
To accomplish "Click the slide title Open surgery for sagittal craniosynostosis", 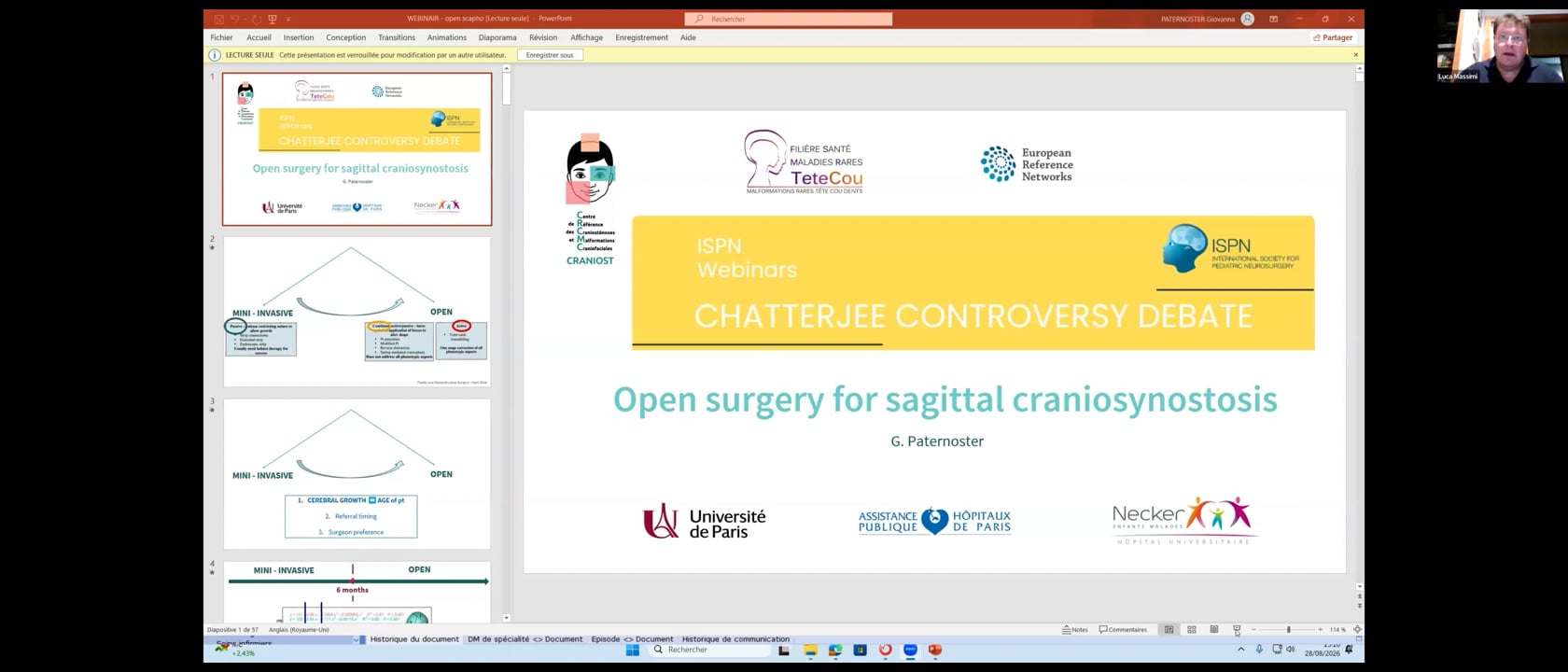I will coord(945,399).
